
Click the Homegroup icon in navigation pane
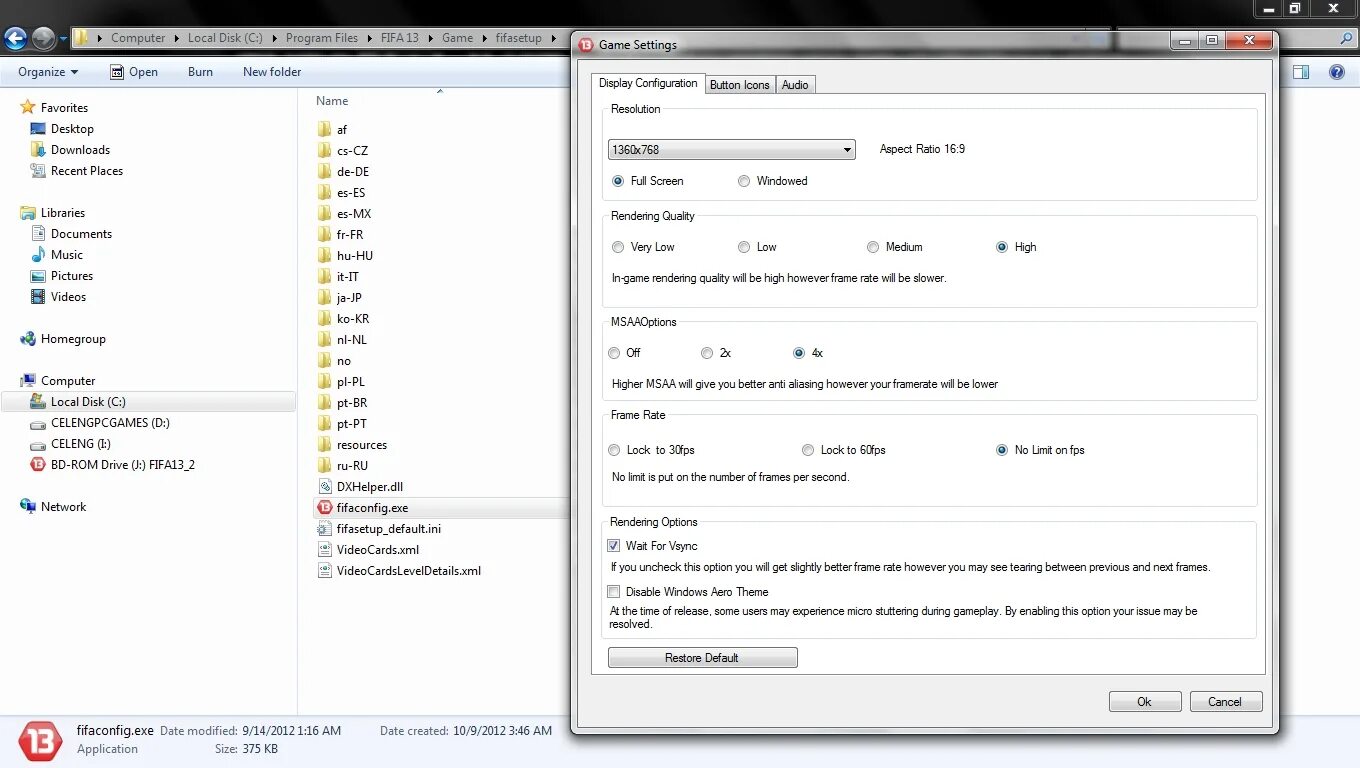pos(28,339)
